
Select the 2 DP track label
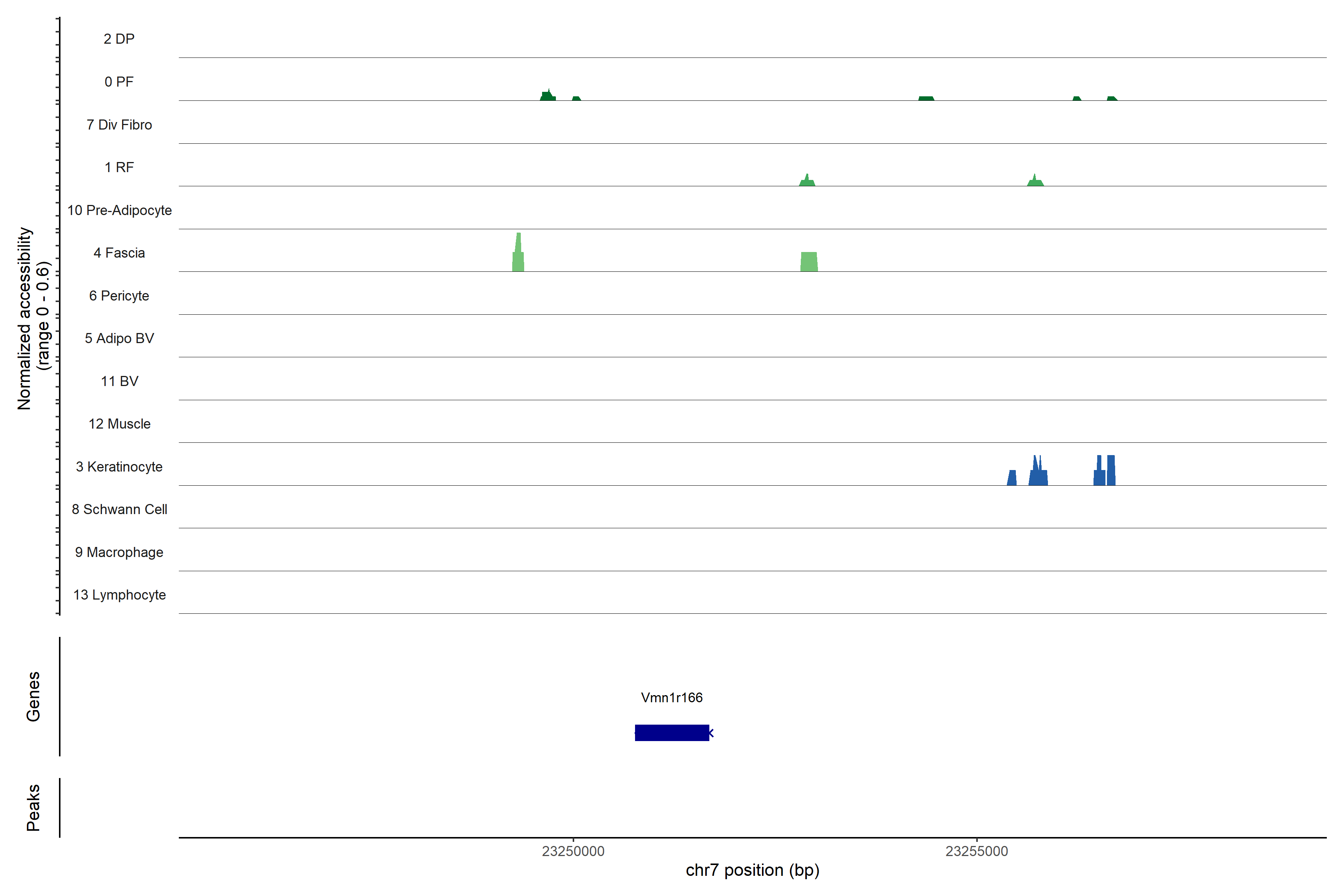pyautogui.click(x=119, y=39)
